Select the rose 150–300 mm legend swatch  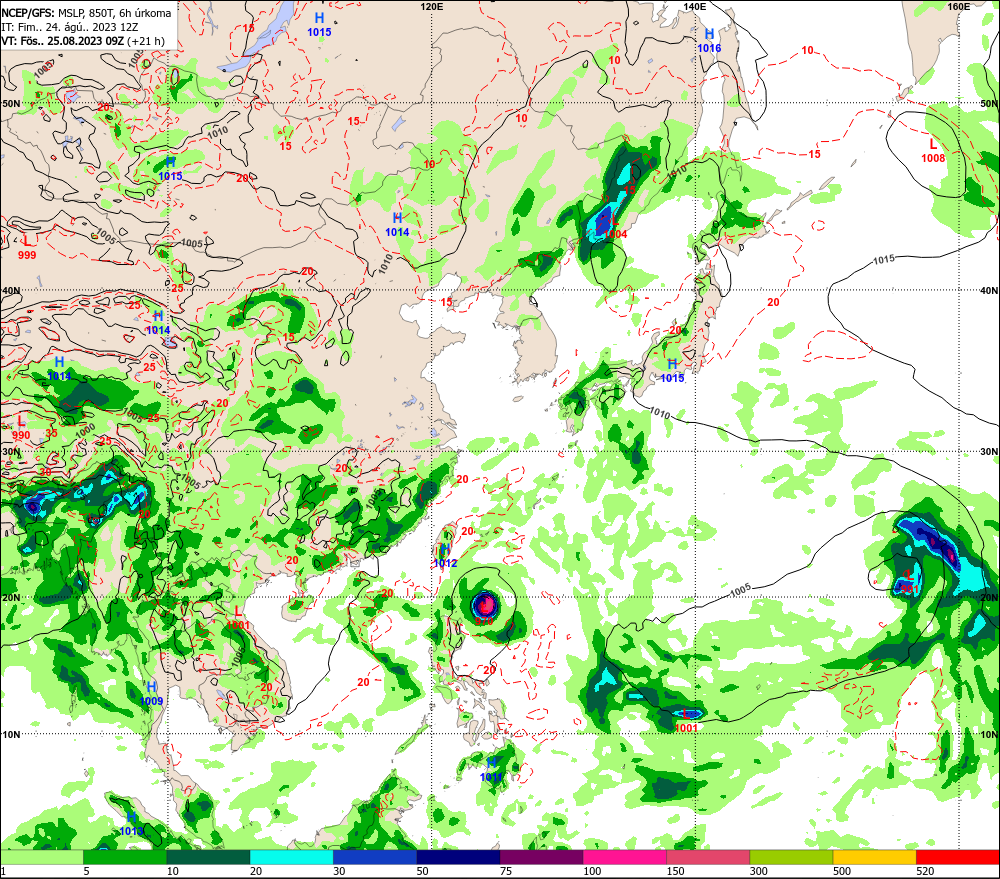tap(708, 857)
